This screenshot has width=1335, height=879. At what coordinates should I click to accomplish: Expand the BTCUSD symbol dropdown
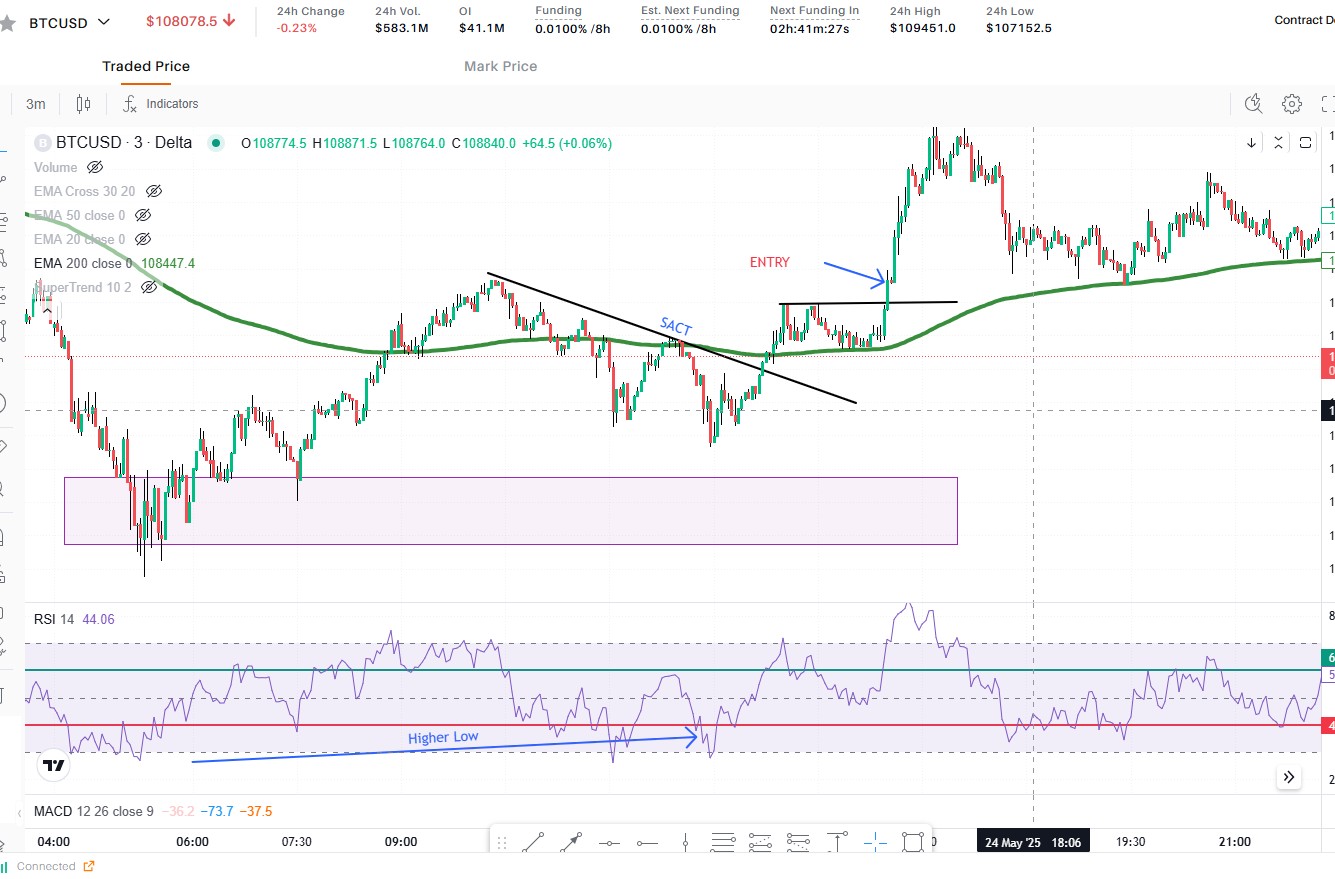pos(104,21)
